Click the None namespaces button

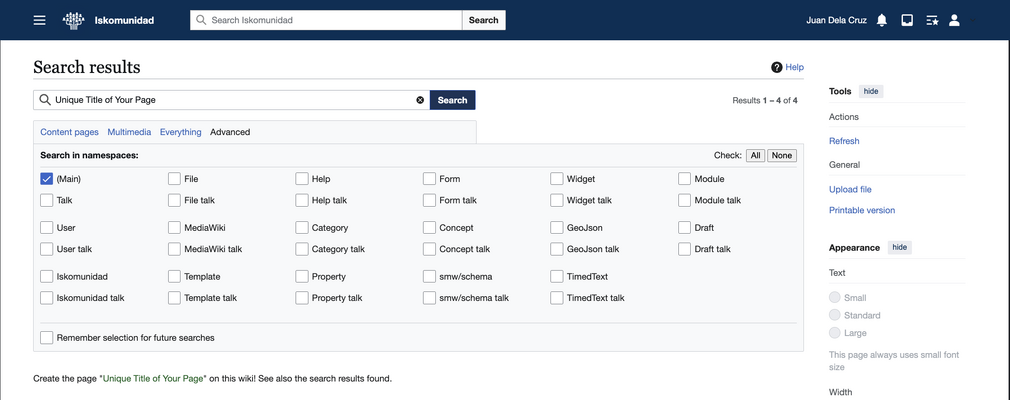pos(782,155)
